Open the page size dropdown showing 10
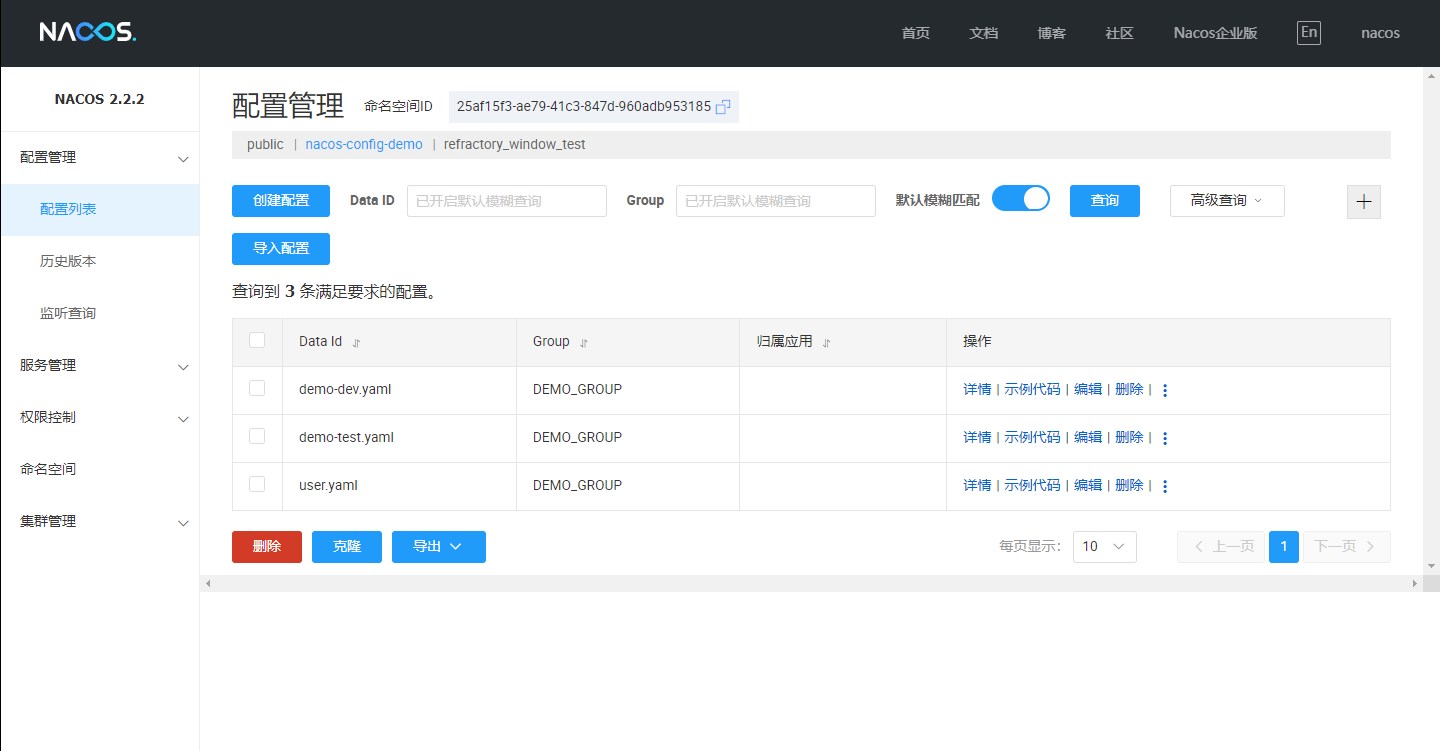Image resolution: width=1440 pixels, height=751 pixels. click(1105, 547)
